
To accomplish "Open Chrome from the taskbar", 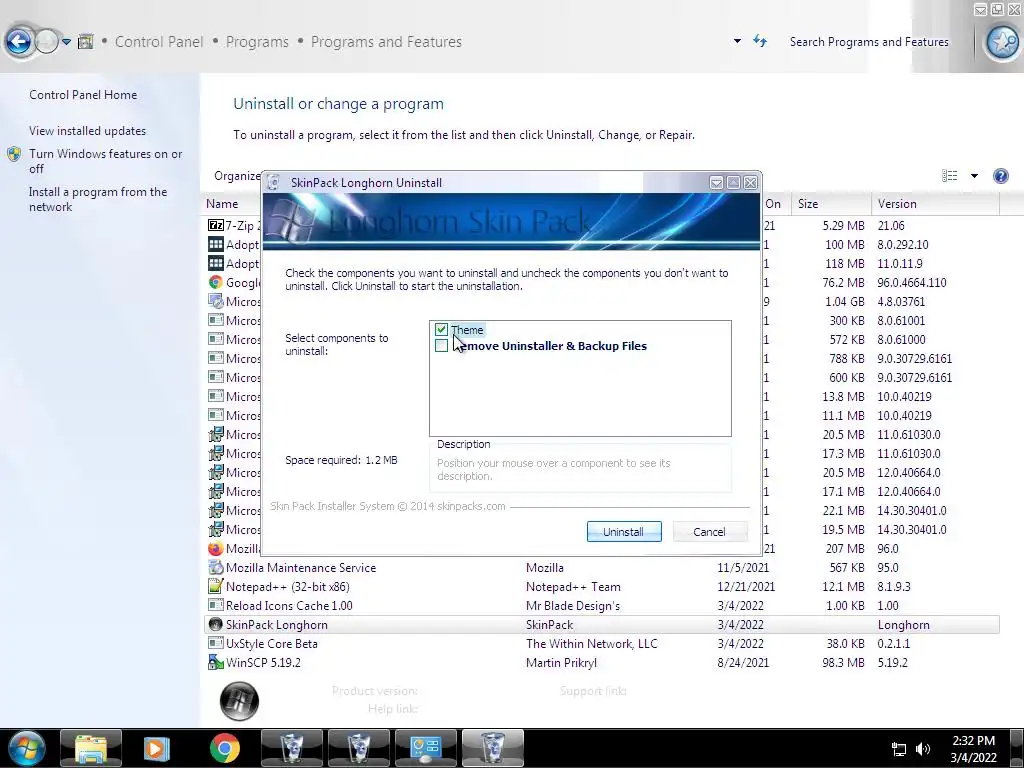I will (x=225, y=748).
